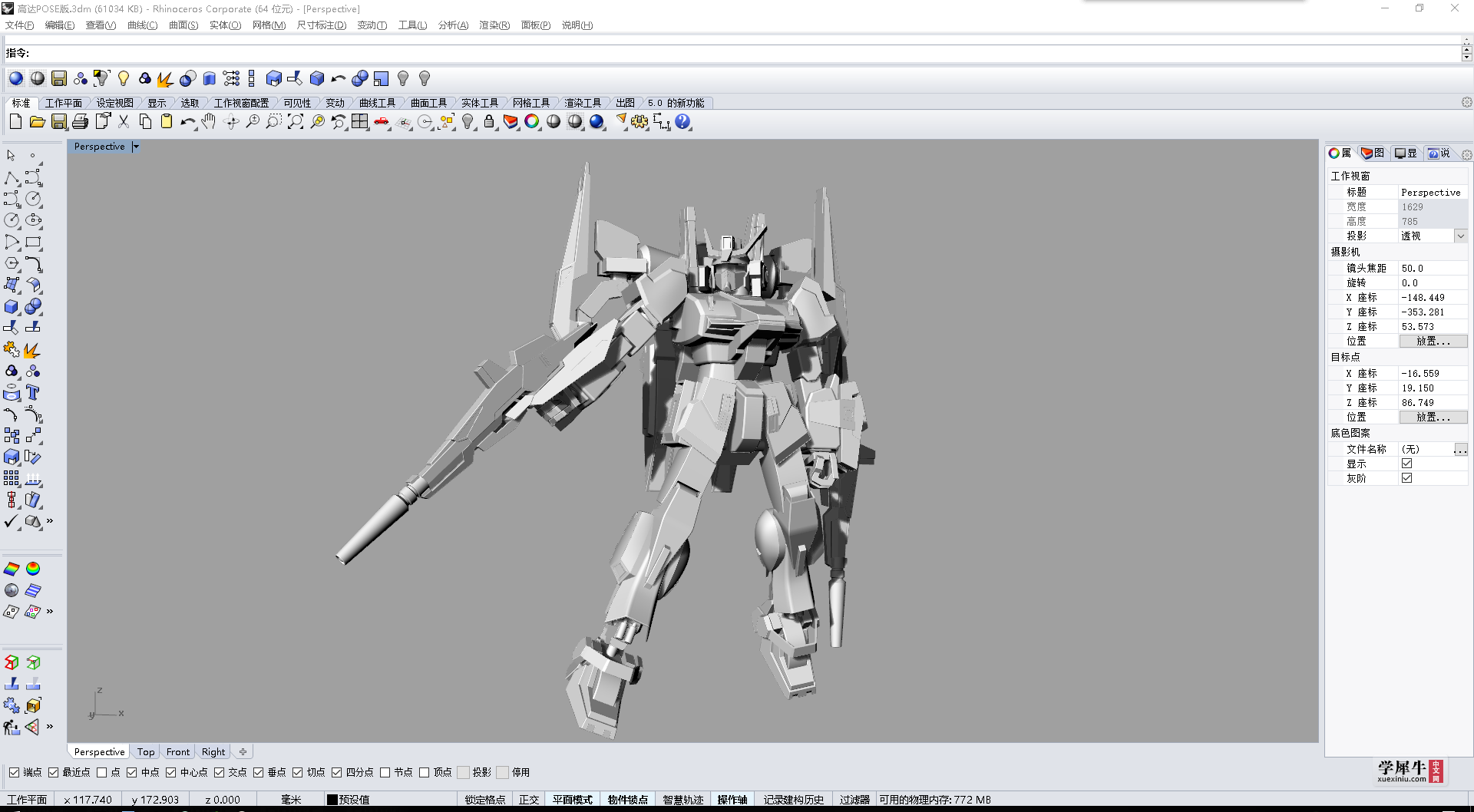
Task: Toggle the 端点 osnap checkbox
Action: point(15,772)
